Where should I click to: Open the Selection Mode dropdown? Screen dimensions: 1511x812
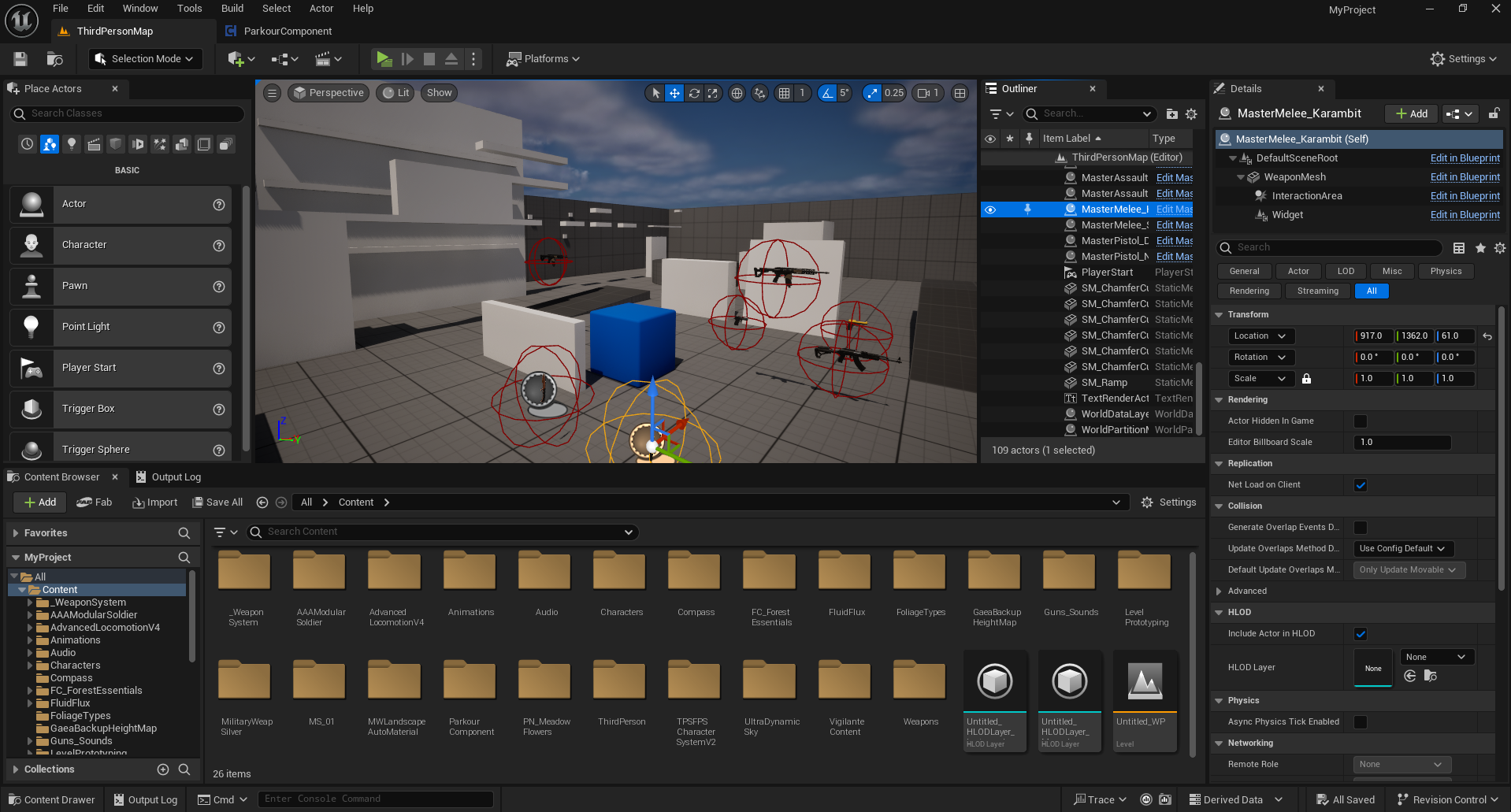(145, 59)
